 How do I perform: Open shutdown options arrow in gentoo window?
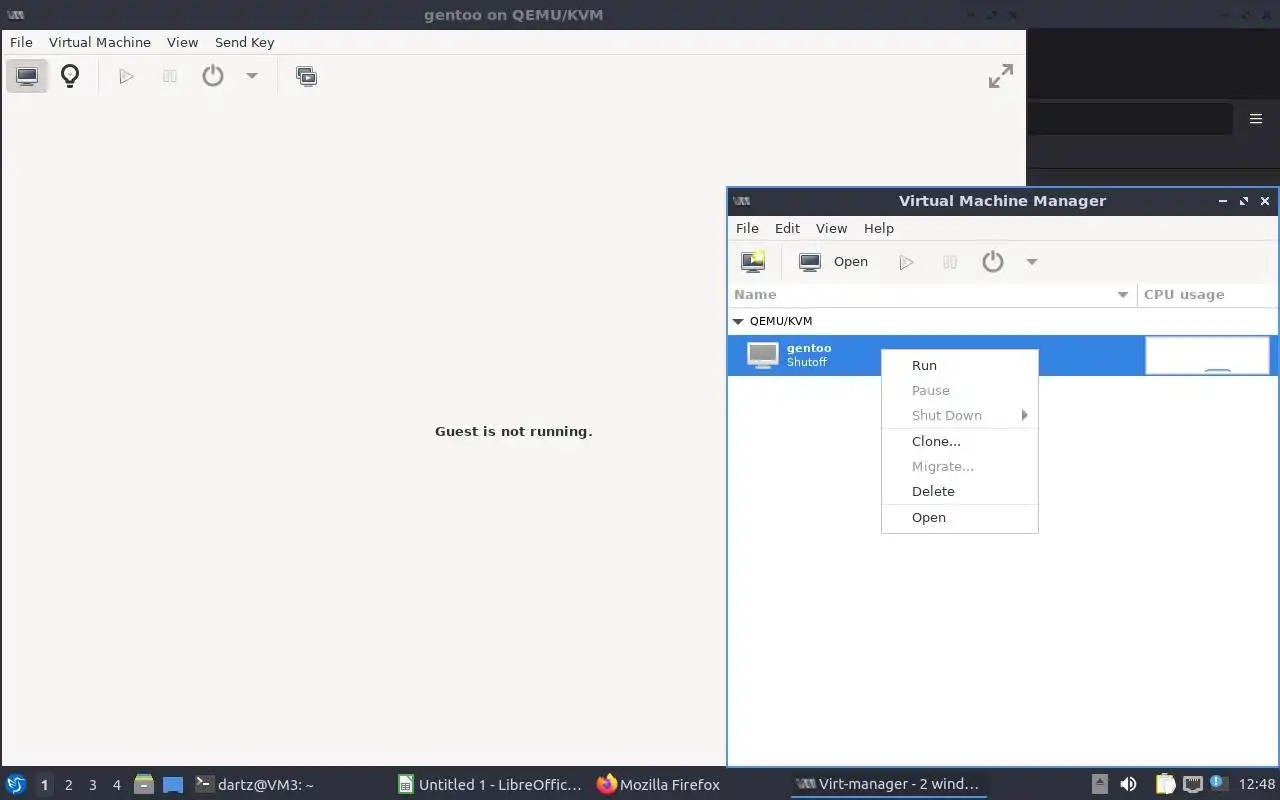252,76
